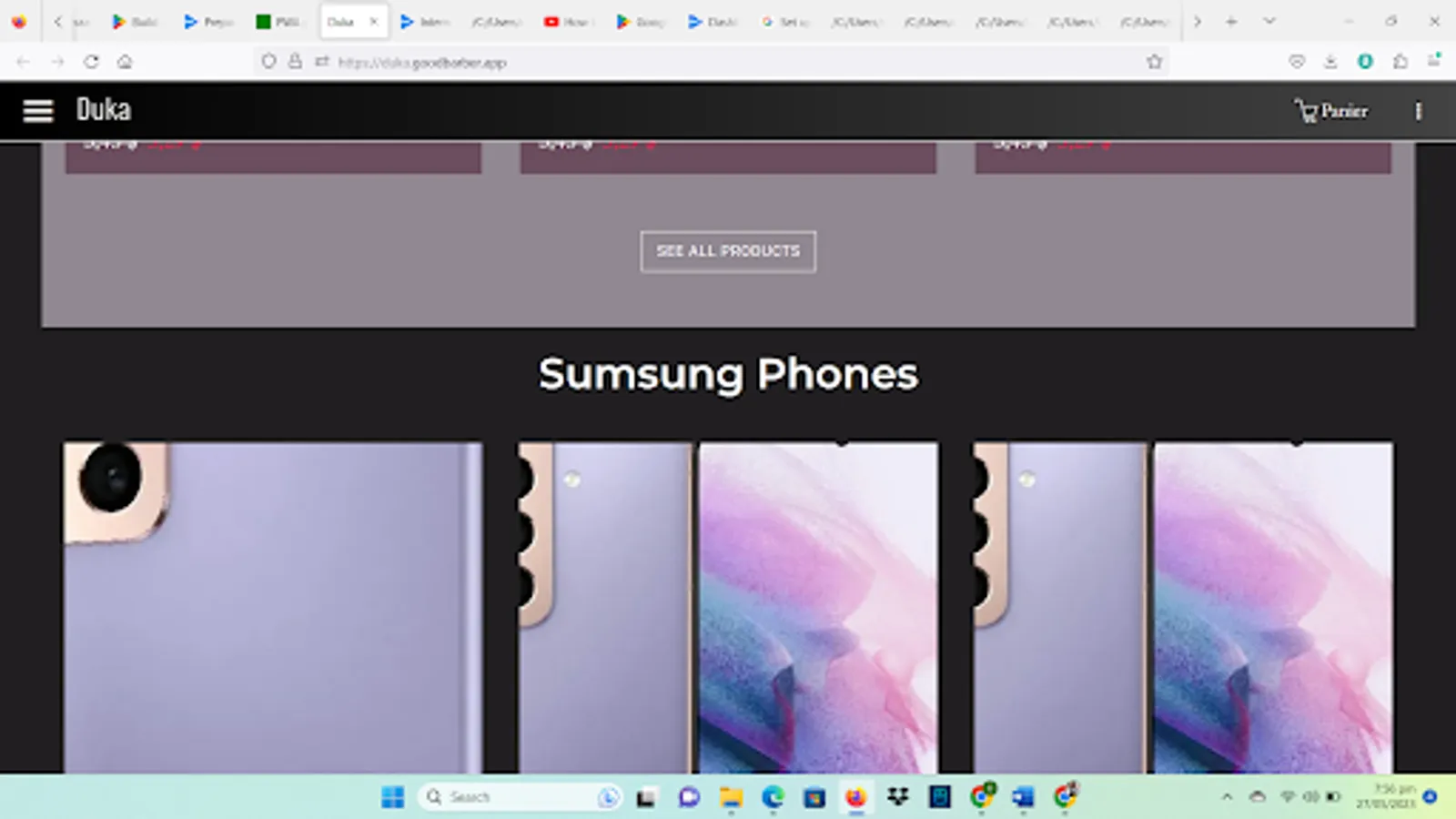The width and height of the screenshot is (1456, 819).
Task: Click the Duka site title
Action: (x=104, y=110)
